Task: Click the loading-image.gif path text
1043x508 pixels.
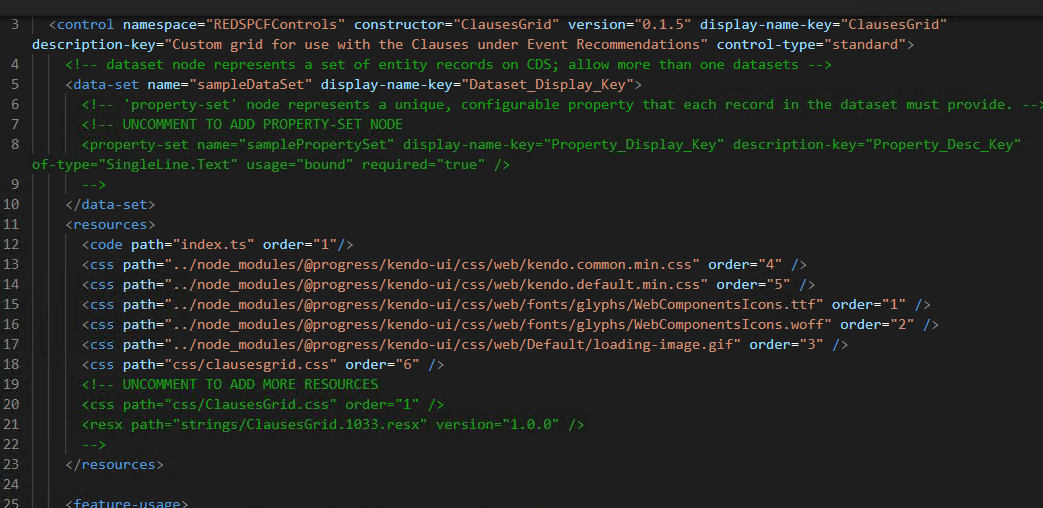Action: tap(440, 344)
